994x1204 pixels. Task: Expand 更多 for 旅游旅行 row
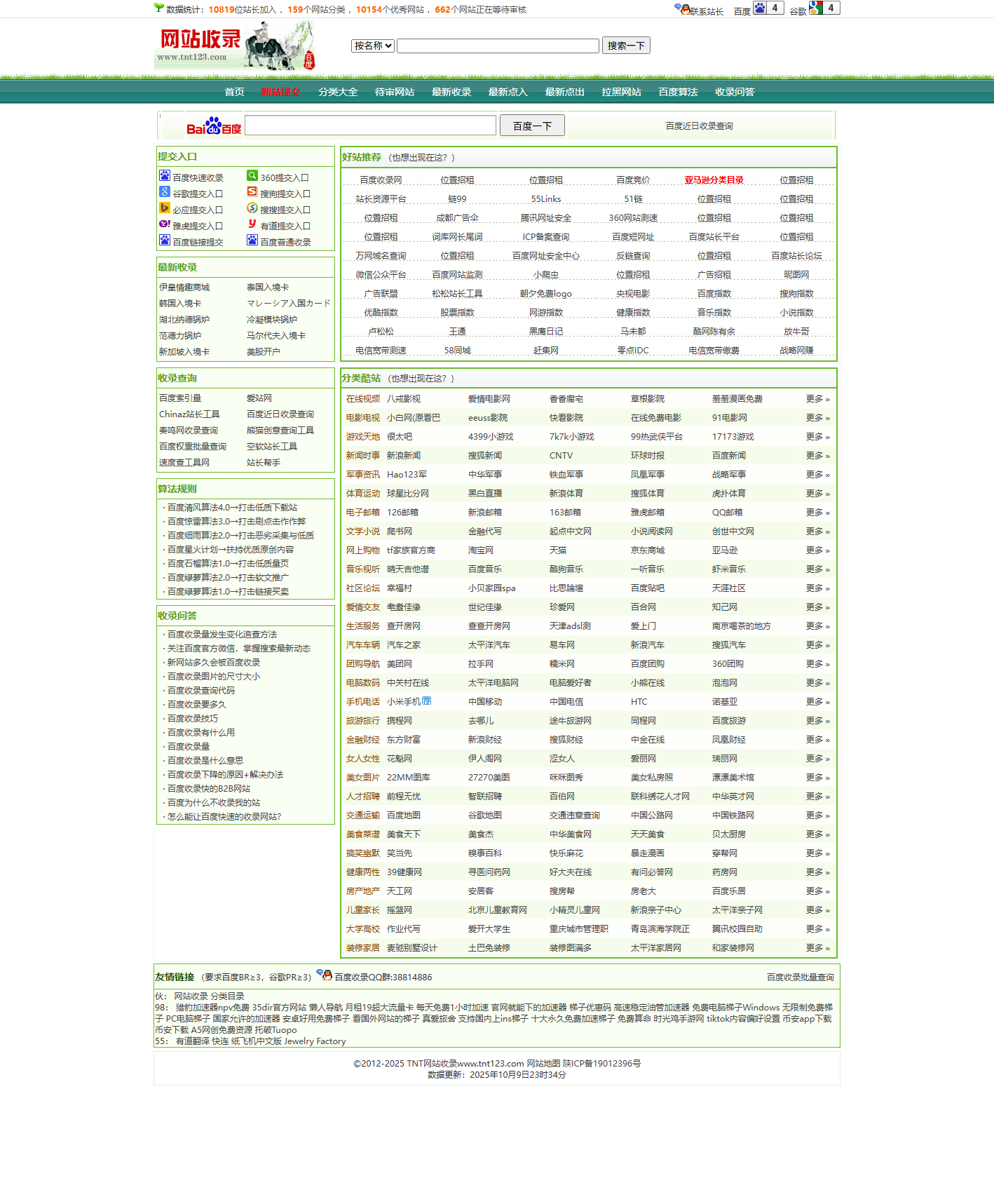pyautogui.click(x=817, y=720)
